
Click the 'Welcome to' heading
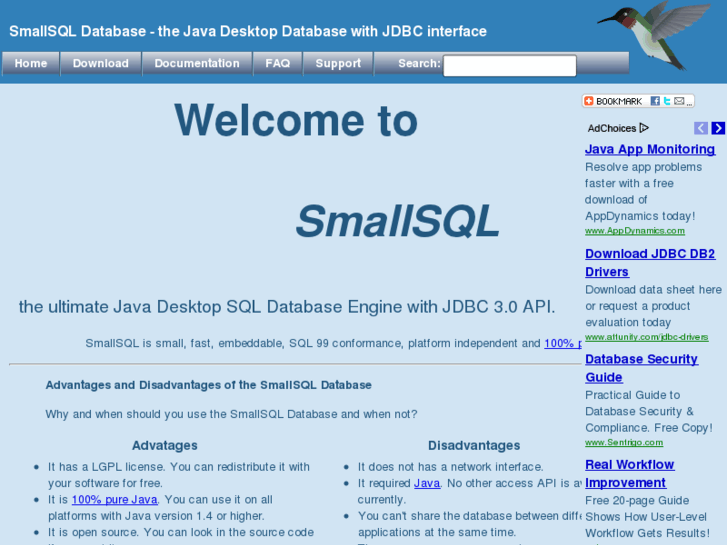296,120
